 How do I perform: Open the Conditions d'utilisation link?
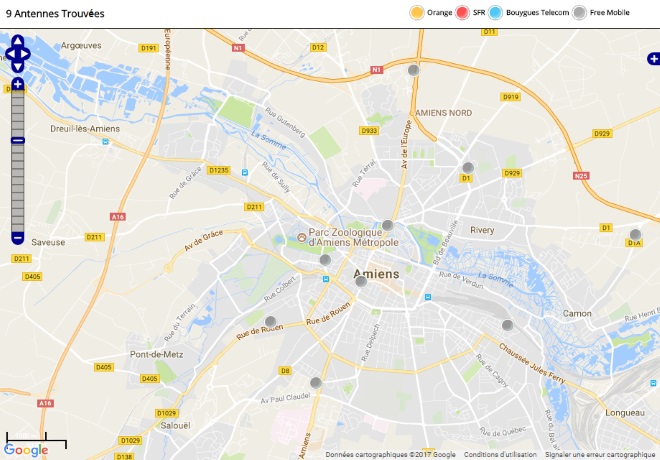pos(500,455)
